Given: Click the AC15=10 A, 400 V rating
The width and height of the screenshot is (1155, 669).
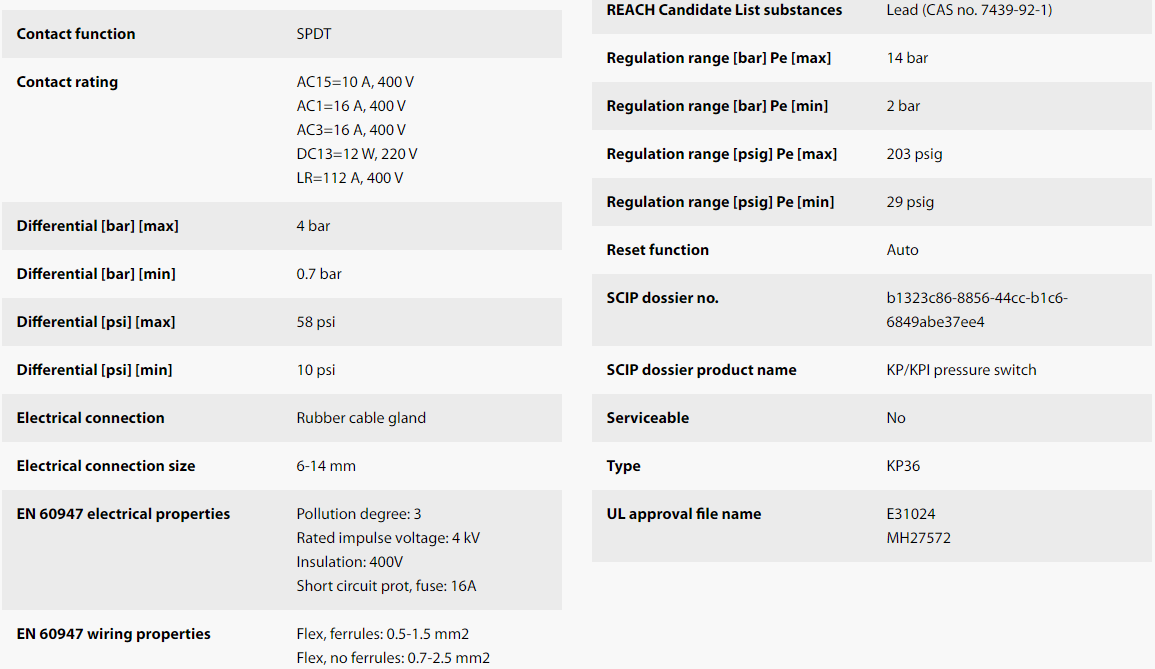Looking at the screenshot, I should point(355,82).
